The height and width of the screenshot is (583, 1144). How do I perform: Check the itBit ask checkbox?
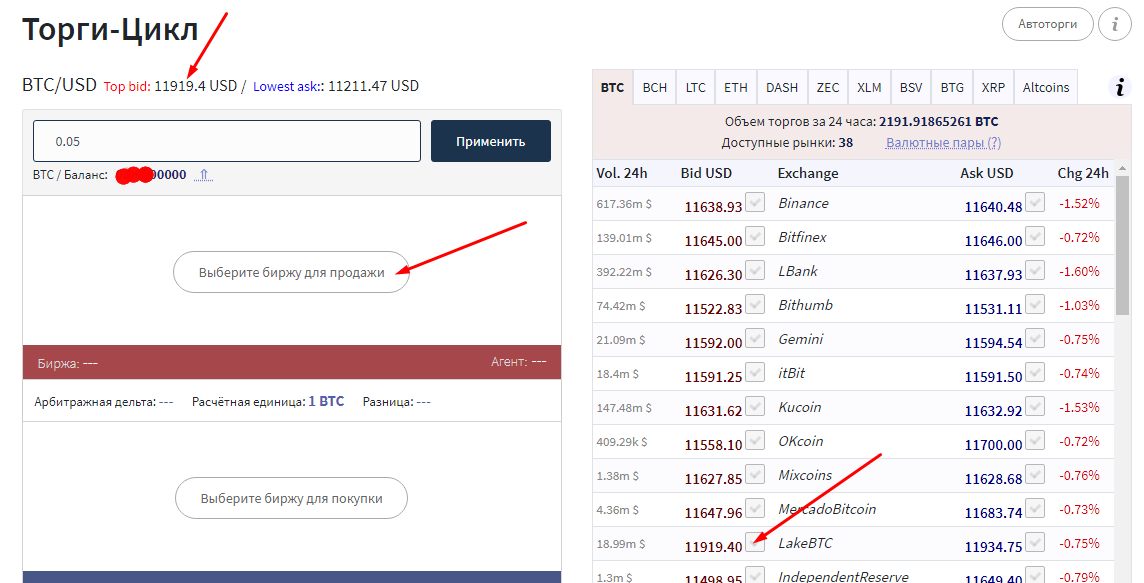click(1035, 371)
